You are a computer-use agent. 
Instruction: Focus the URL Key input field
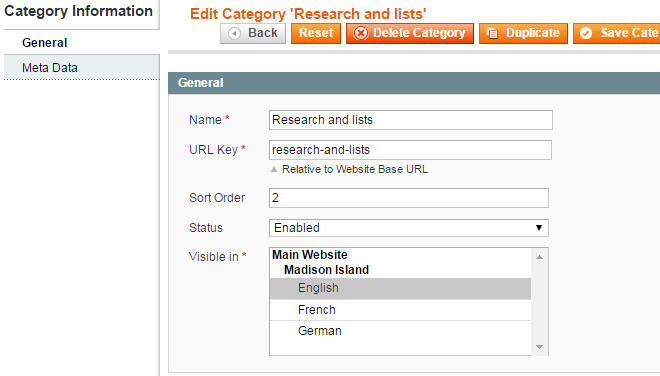tap(410, 150)
